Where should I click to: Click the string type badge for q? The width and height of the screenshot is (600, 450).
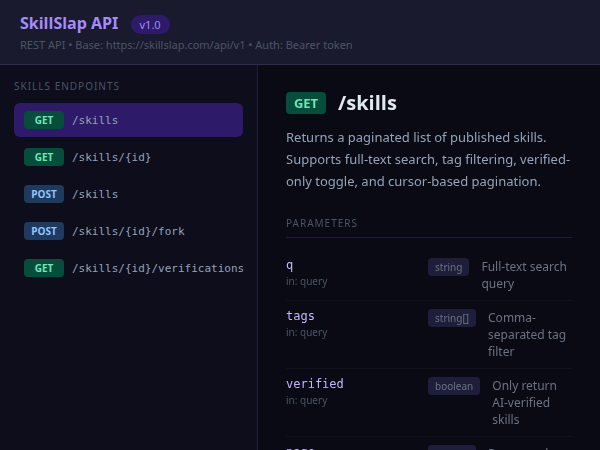(448, 267)
